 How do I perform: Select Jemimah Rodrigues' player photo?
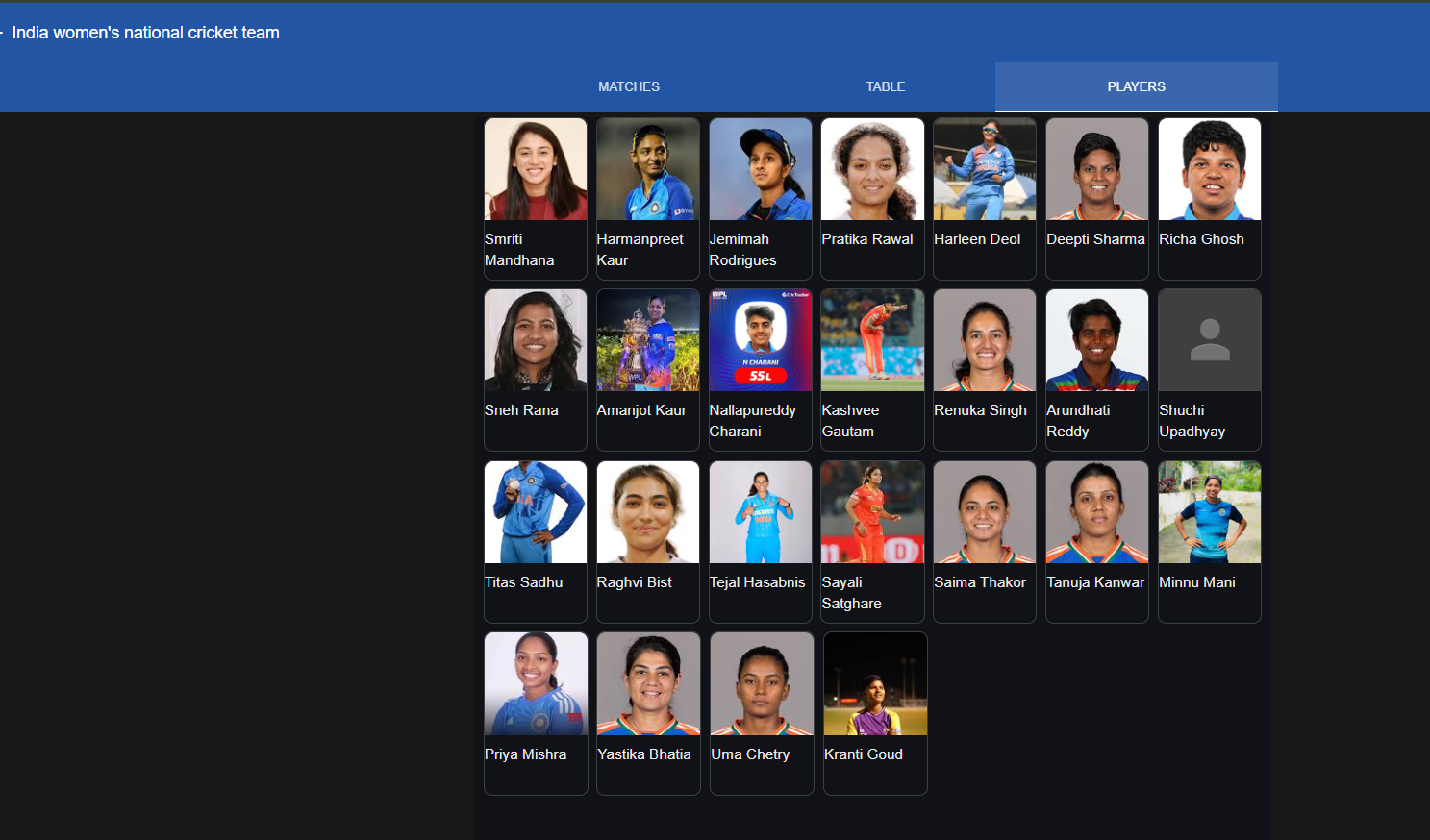761,169
